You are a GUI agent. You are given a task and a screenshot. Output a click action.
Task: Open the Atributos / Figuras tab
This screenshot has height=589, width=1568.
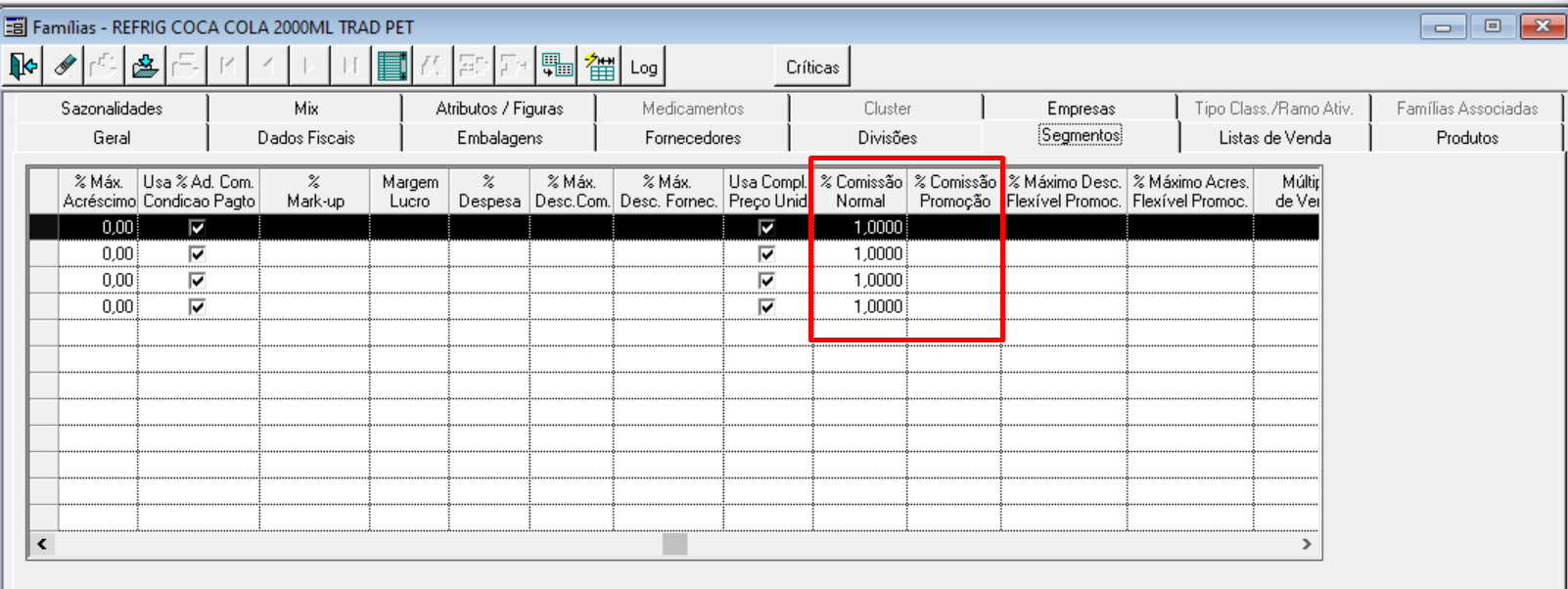pyautogui.click(x=499, y=109)
